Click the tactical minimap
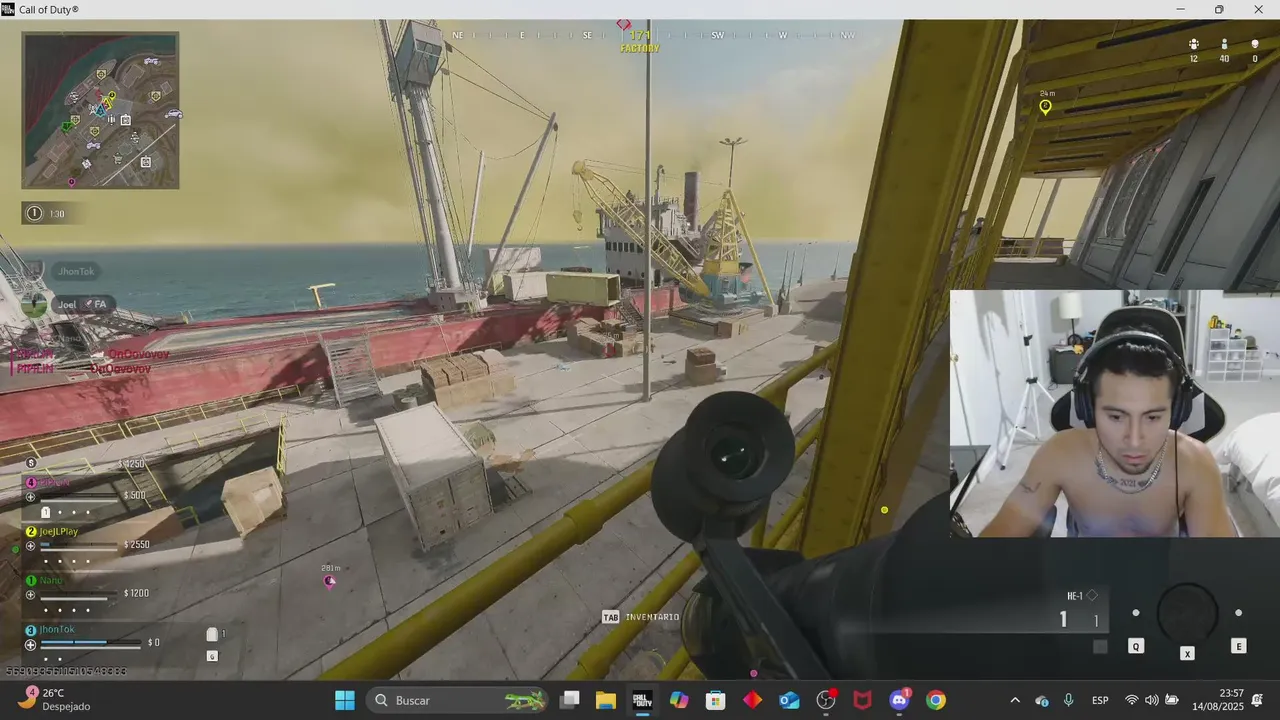The height and width of the screenshot is (720, 1280). (x=100, y=110)
